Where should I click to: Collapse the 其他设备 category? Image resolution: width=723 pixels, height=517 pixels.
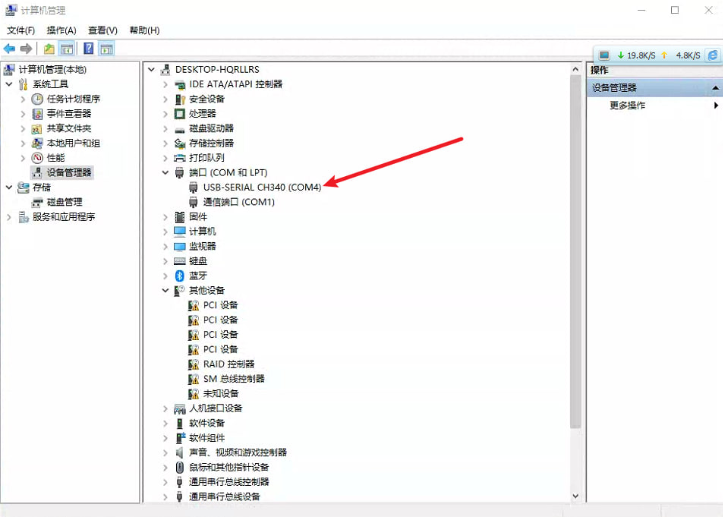(x=165, y=291)
